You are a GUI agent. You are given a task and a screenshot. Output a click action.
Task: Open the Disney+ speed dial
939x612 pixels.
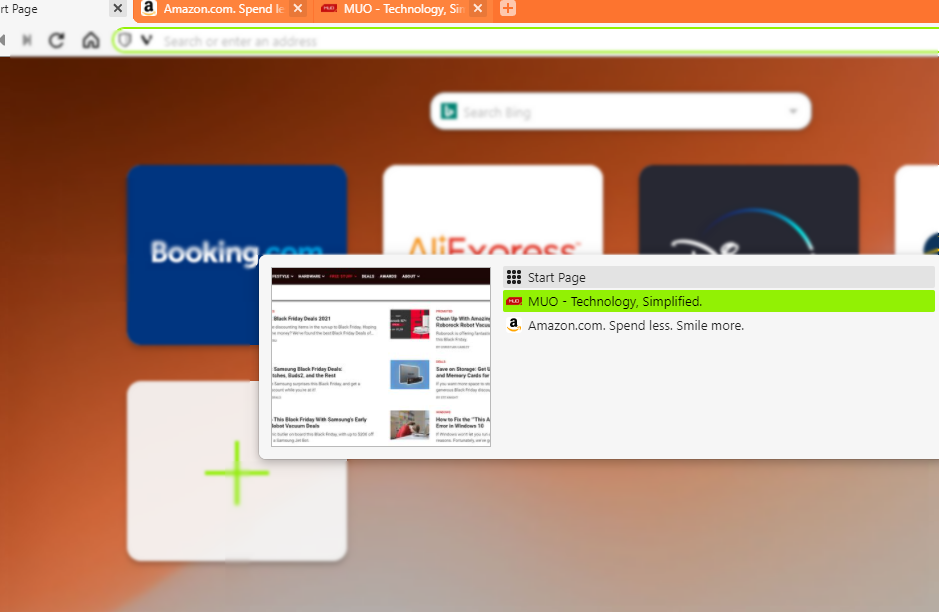pos(749,210)
